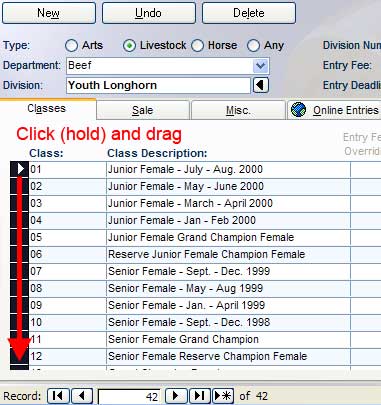Click the row selector for class 06

pyautogui.click(x=19, y=255)
